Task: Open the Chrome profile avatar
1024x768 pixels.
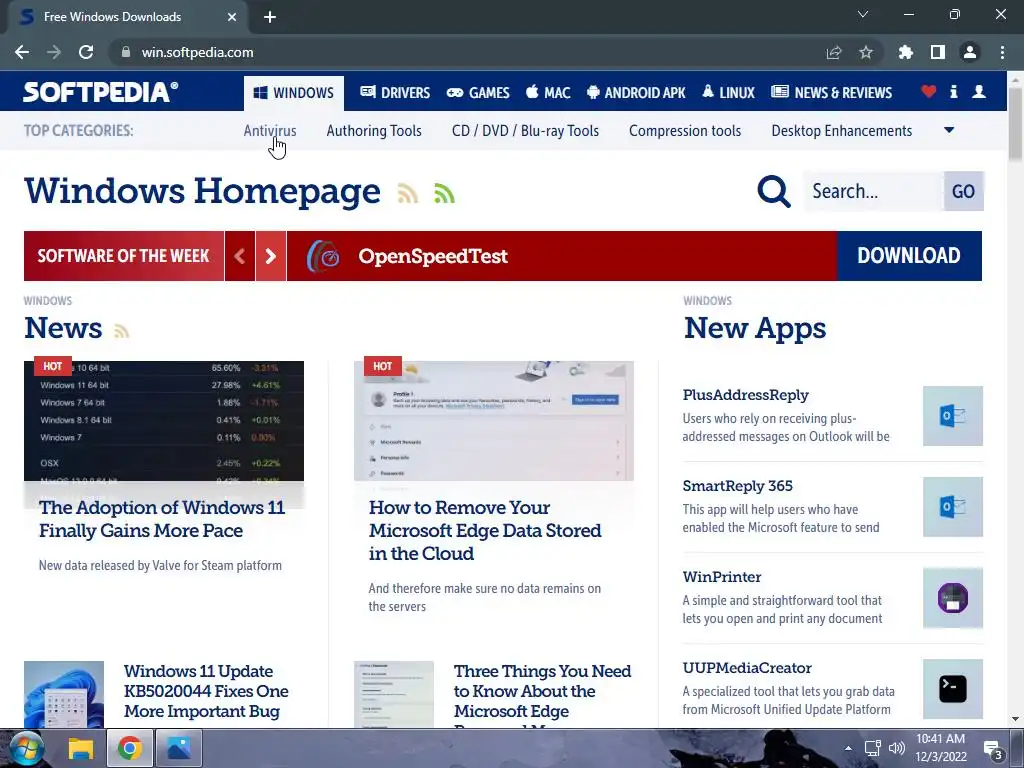Action: (x=970, y=52)
